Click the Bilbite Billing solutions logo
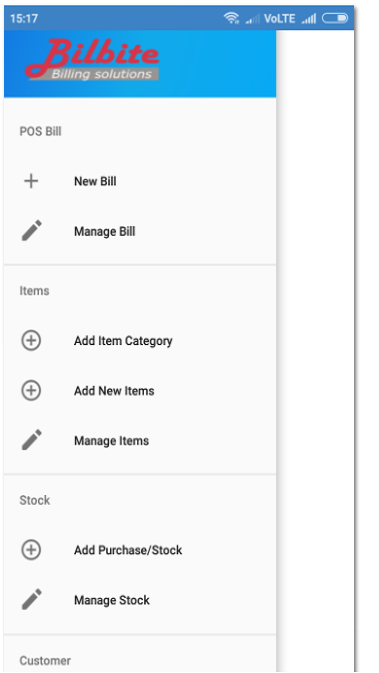The image size is (379, 673). pos(92,59)
